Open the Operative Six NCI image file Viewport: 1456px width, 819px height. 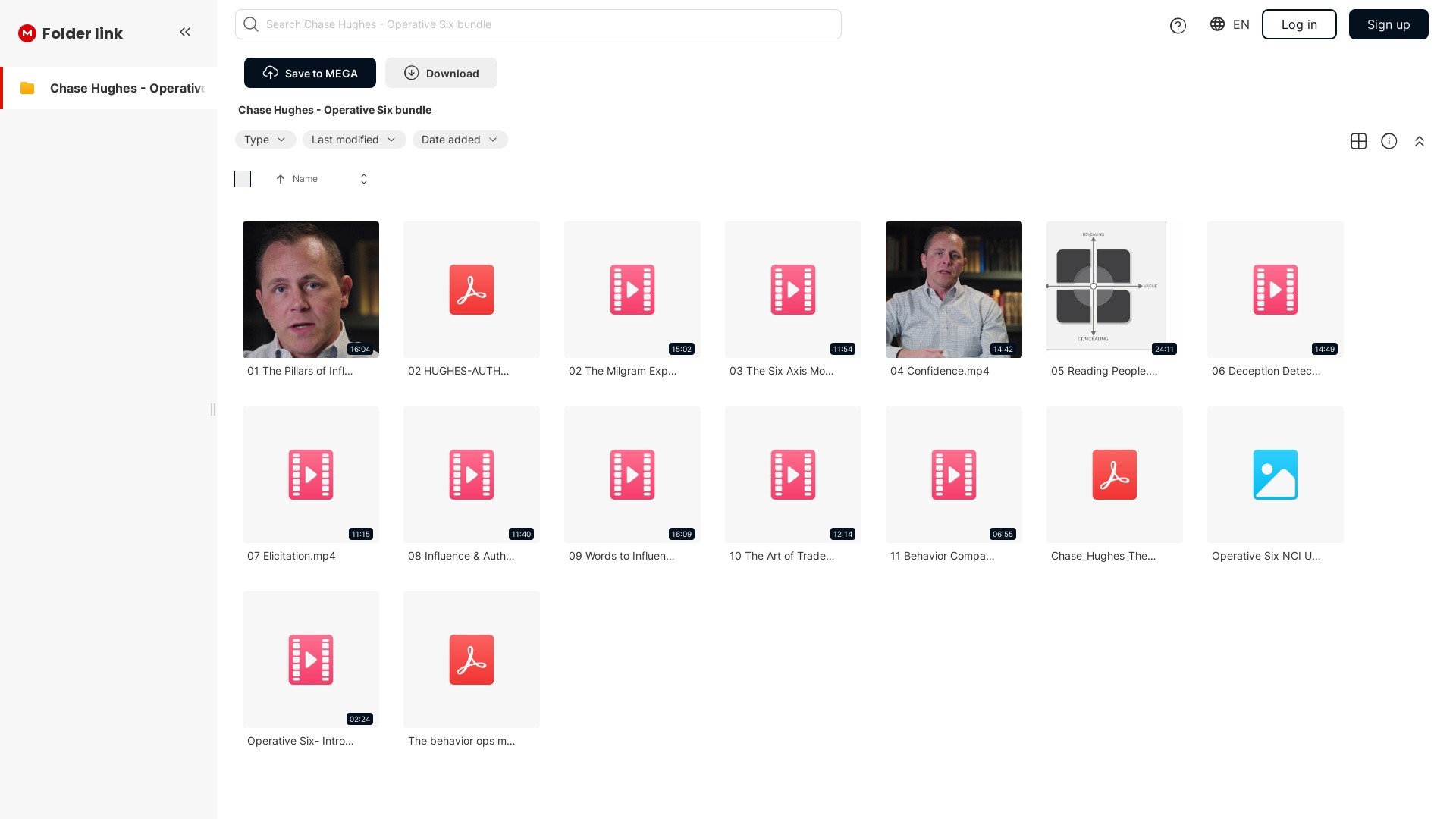pos(1275,475)
